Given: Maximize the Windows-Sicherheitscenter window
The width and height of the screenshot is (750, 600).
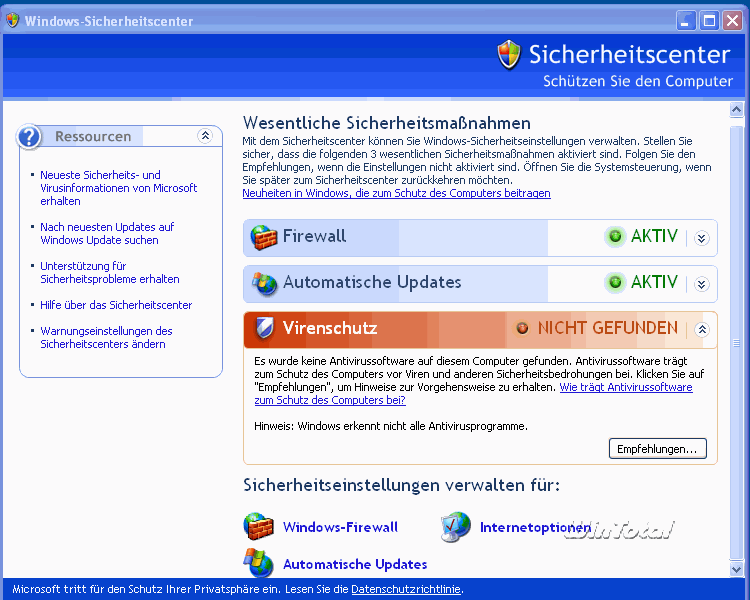Looking at the screenshot, I should tap(709, 21).
